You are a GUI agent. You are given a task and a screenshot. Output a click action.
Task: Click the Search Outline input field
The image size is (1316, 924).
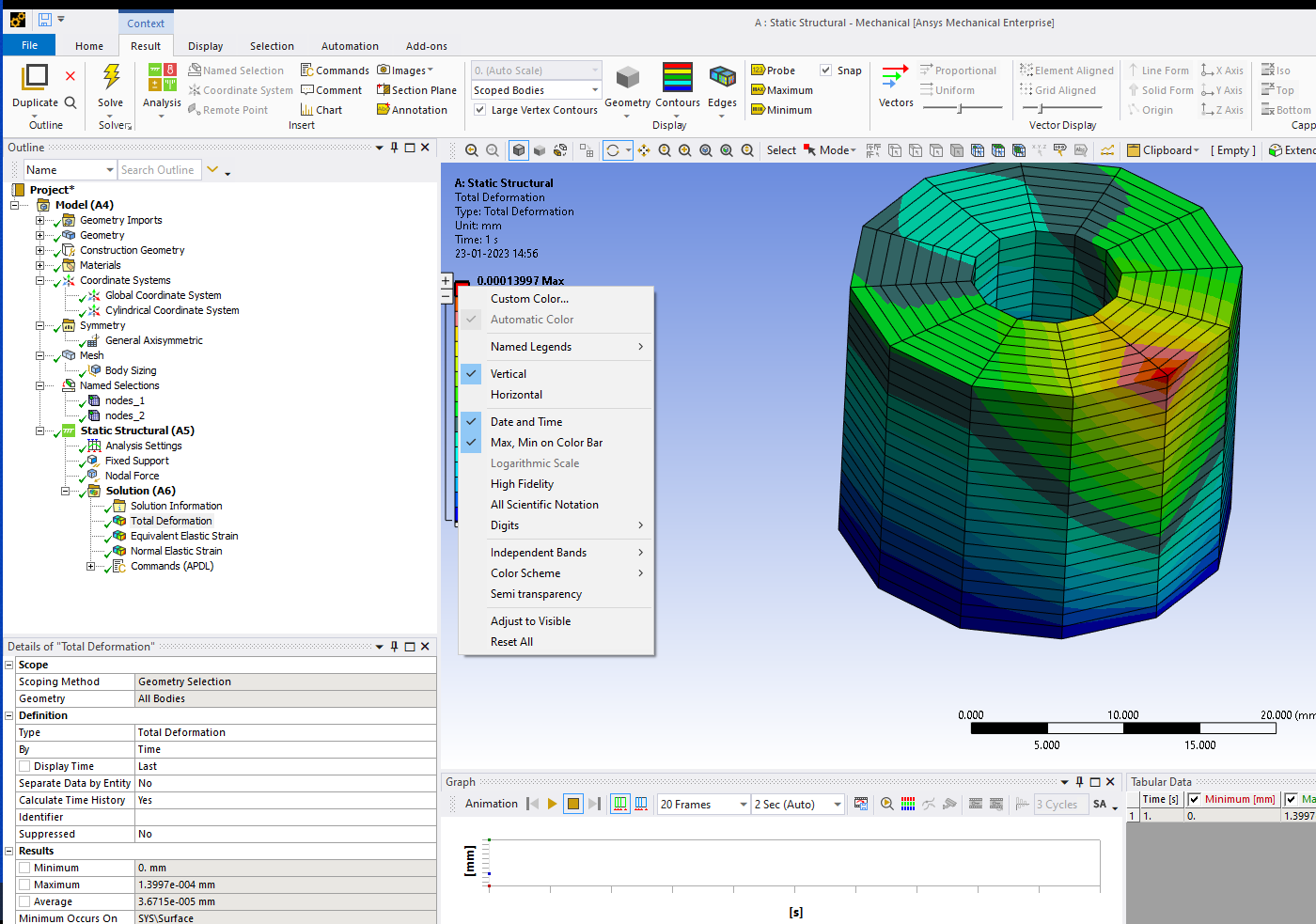158,170
